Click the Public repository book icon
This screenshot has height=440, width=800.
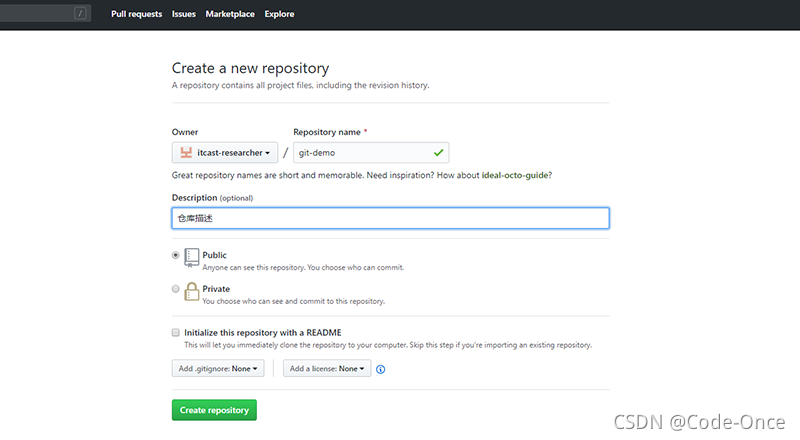[x=191, y=258]
